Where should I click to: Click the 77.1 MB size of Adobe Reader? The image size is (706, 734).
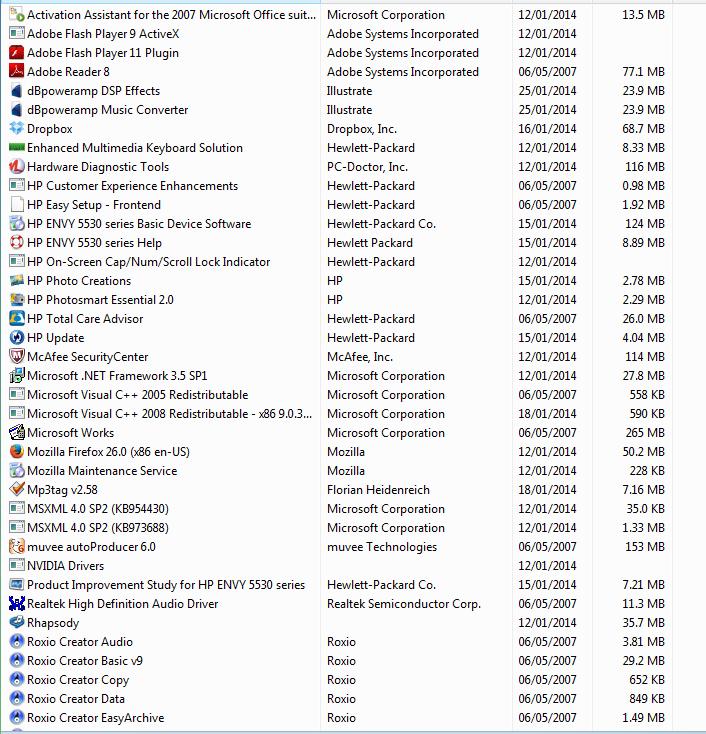[643, 72]
